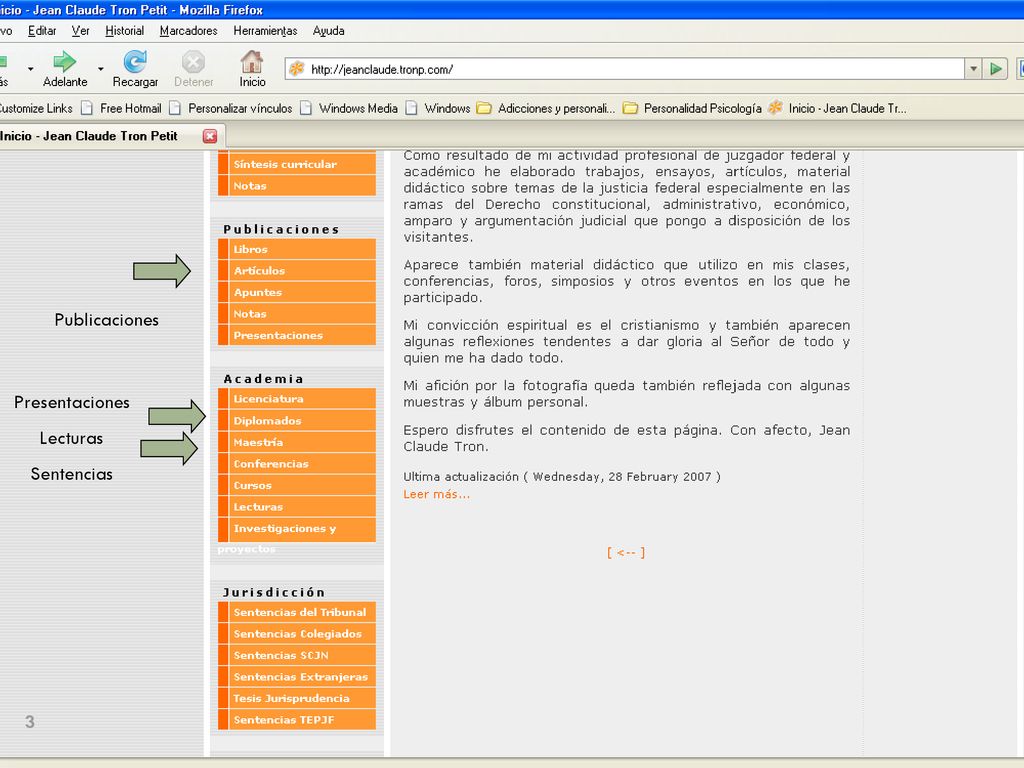
Task: Click the Leer más... link
Action: tap(436, 494)
